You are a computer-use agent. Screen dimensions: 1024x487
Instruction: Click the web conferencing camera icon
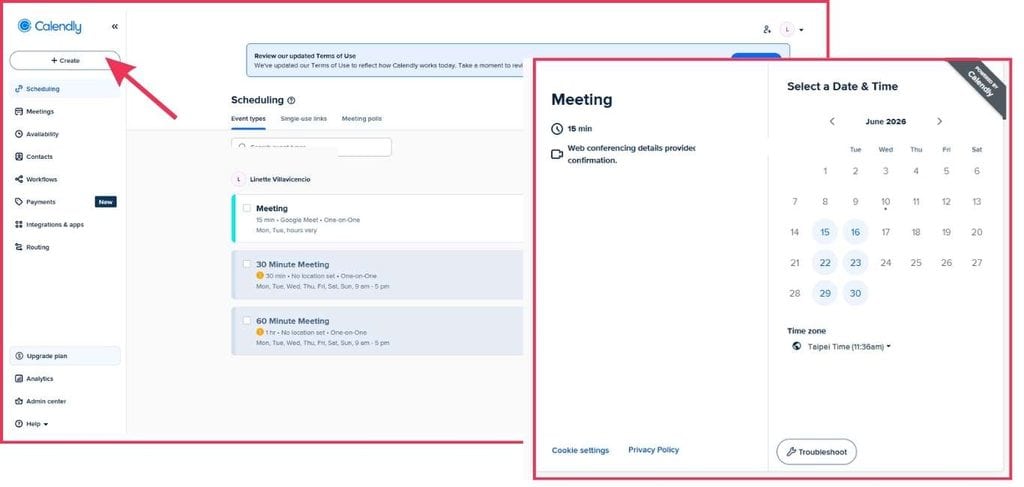pyautogui.click(x=557, y=154)
